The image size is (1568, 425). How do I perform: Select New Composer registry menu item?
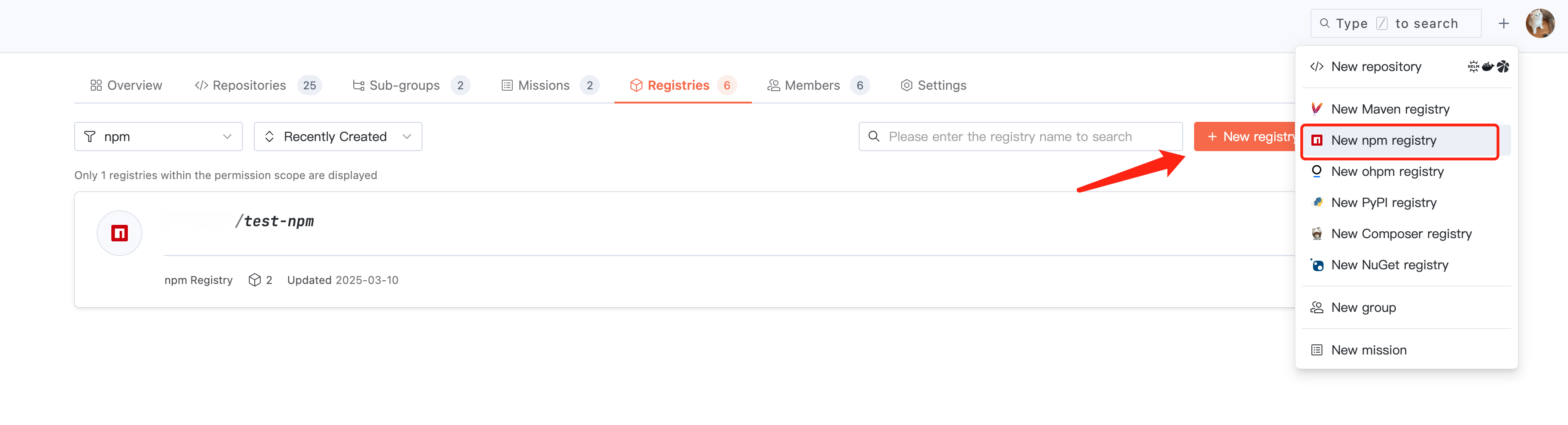1401,234
